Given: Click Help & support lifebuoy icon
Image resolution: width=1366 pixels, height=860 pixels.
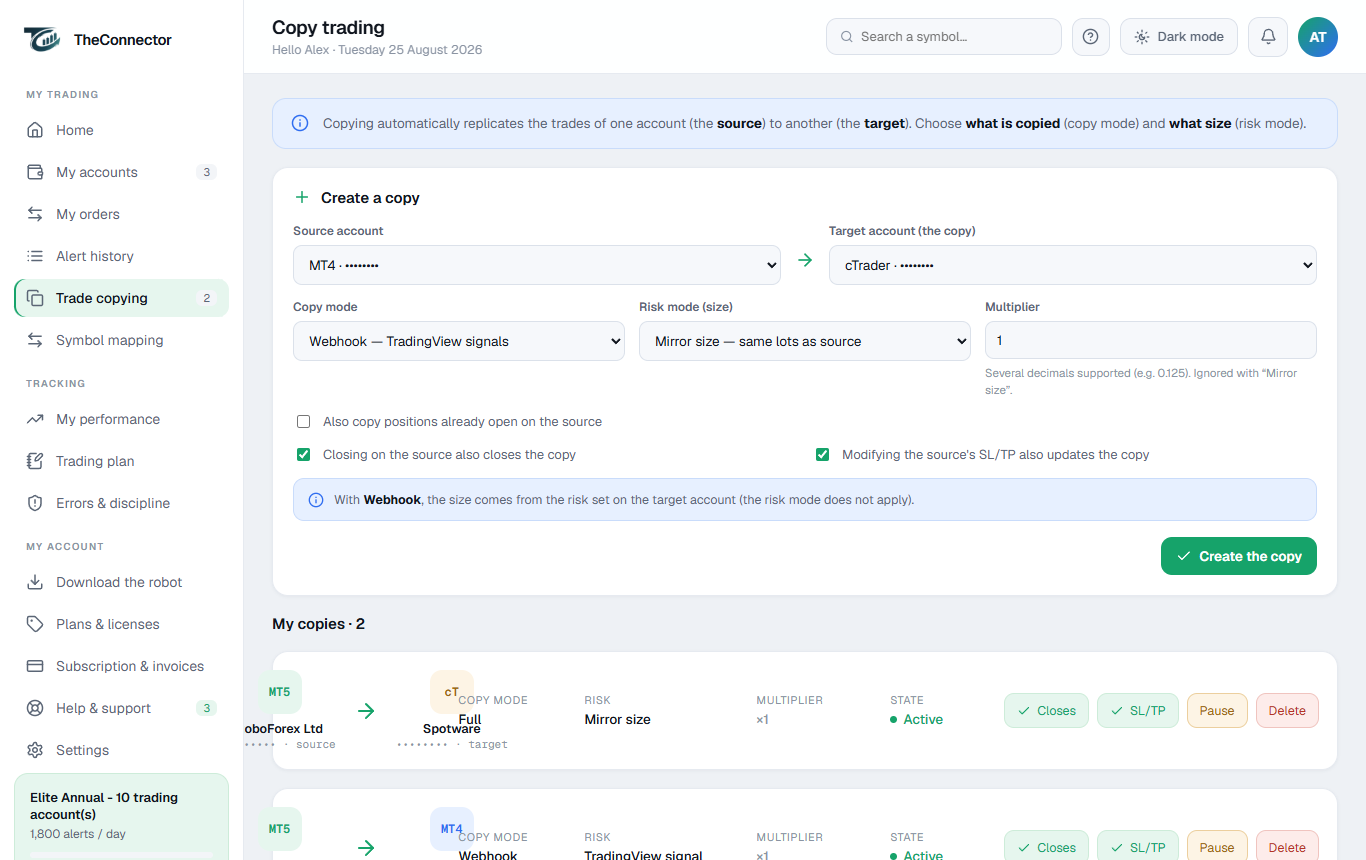Looking at the screenshot, I should pyautogui.click(x=35, y=708).
